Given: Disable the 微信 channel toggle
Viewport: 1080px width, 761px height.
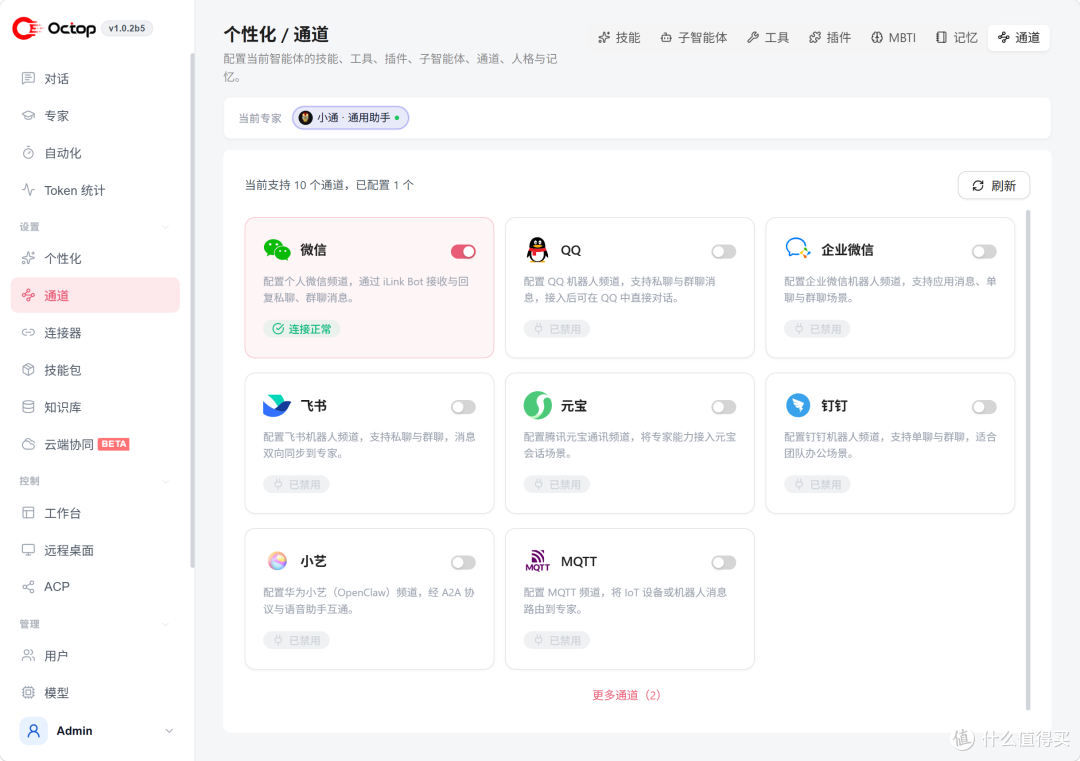Looking at the screenshot, I should tap(464, 251).
